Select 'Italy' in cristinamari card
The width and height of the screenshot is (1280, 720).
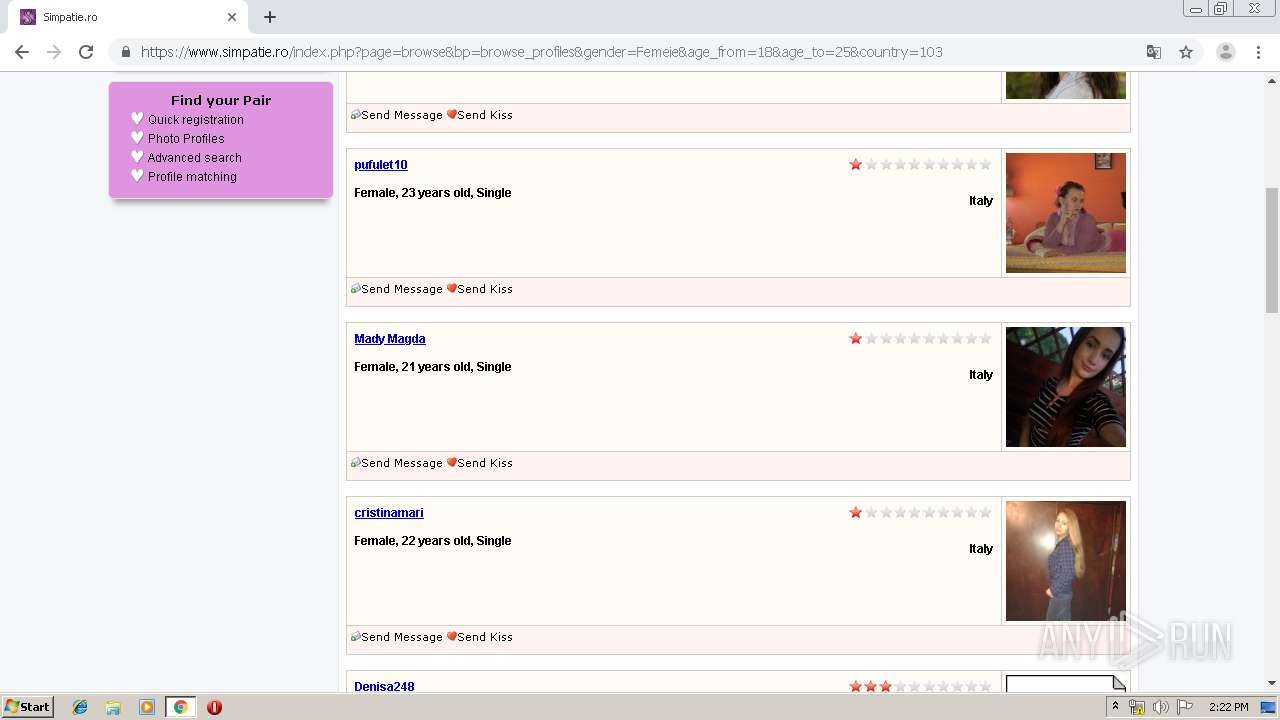tap(981, 549)
